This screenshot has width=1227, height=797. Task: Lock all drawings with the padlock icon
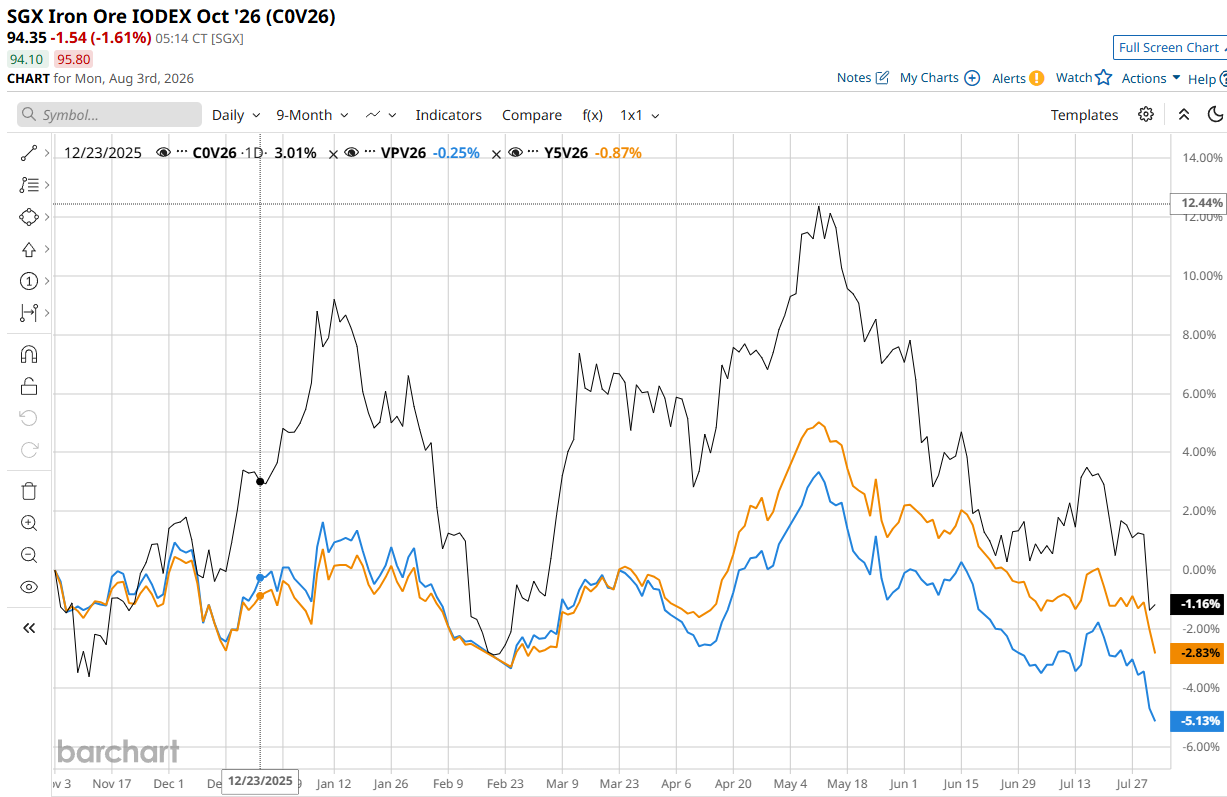click(x=28, y=386)
